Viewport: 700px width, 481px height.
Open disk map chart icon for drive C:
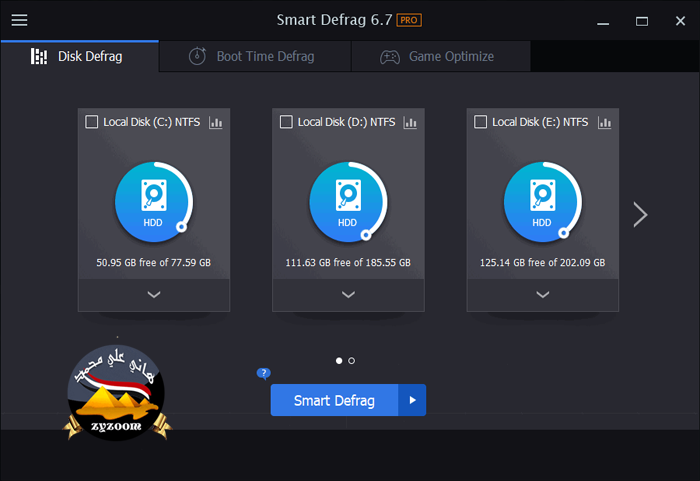[x=216, y=123]
